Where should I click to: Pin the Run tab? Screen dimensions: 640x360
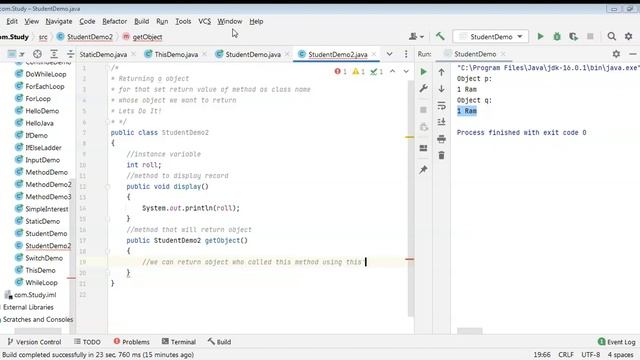pyautogui.click(x=423, y=169)
